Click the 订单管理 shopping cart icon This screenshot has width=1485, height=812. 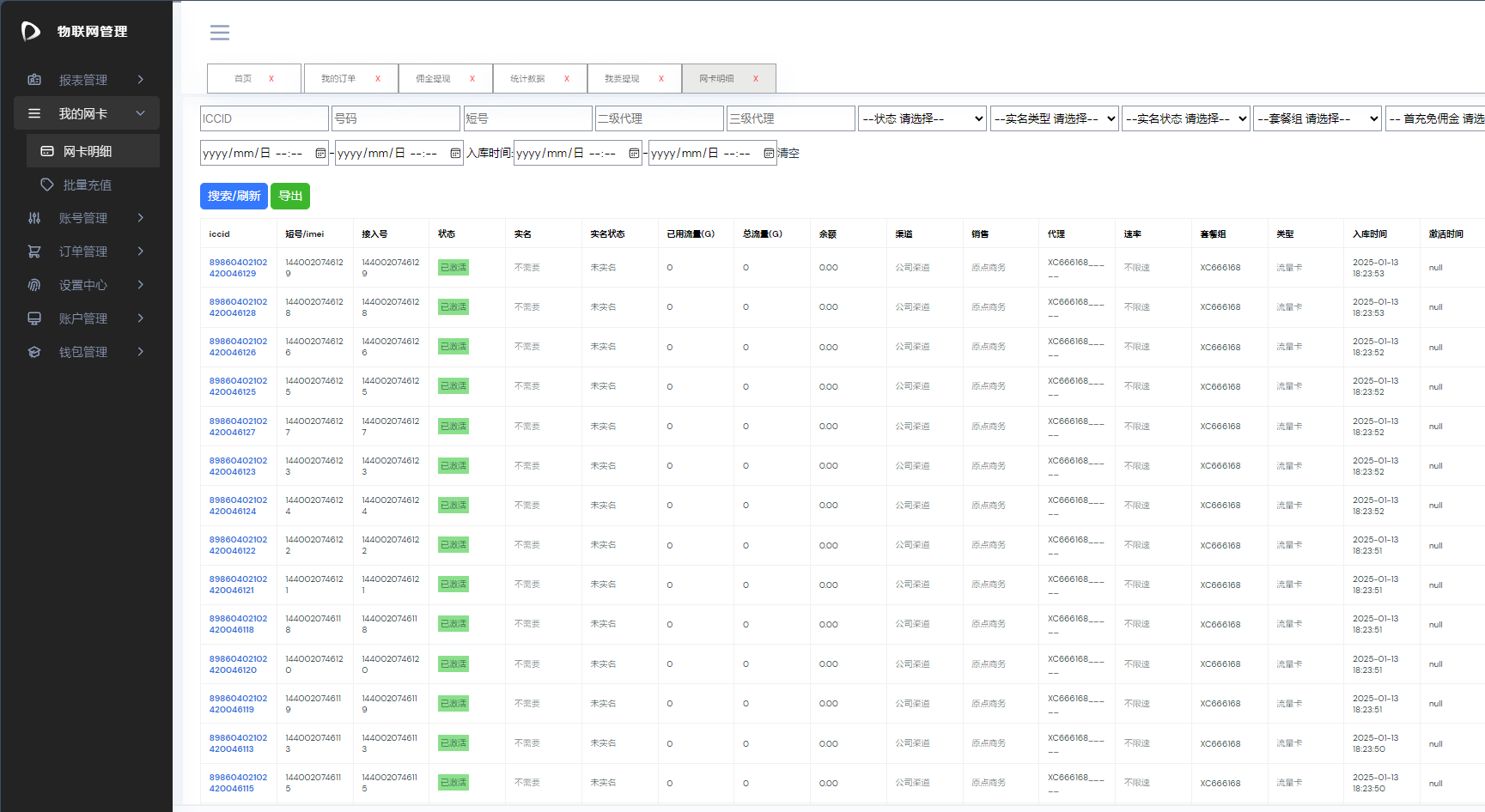pyautogui.click(x=34, y=251)
